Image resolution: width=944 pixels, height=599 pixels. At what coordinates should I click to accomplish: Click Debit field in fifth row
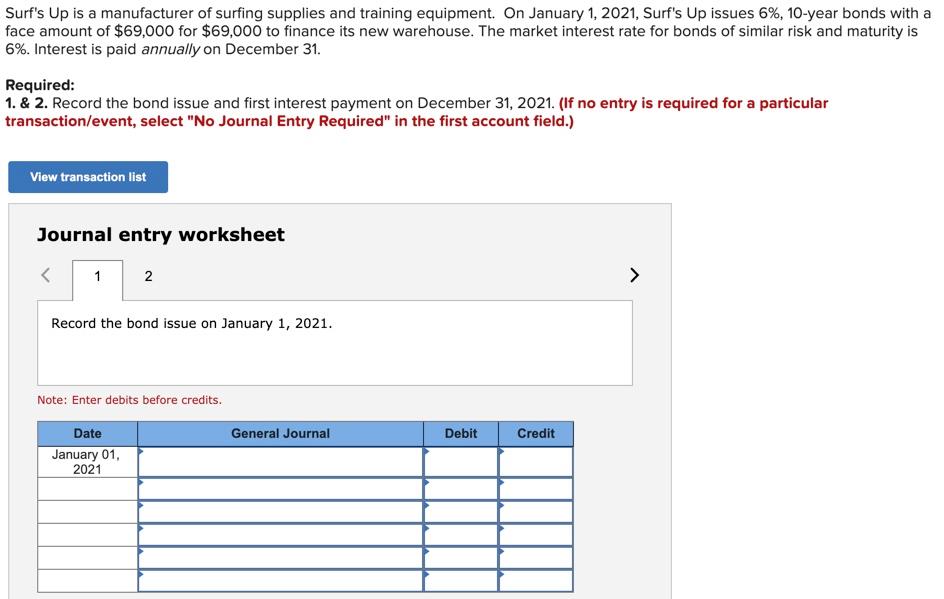461,558
